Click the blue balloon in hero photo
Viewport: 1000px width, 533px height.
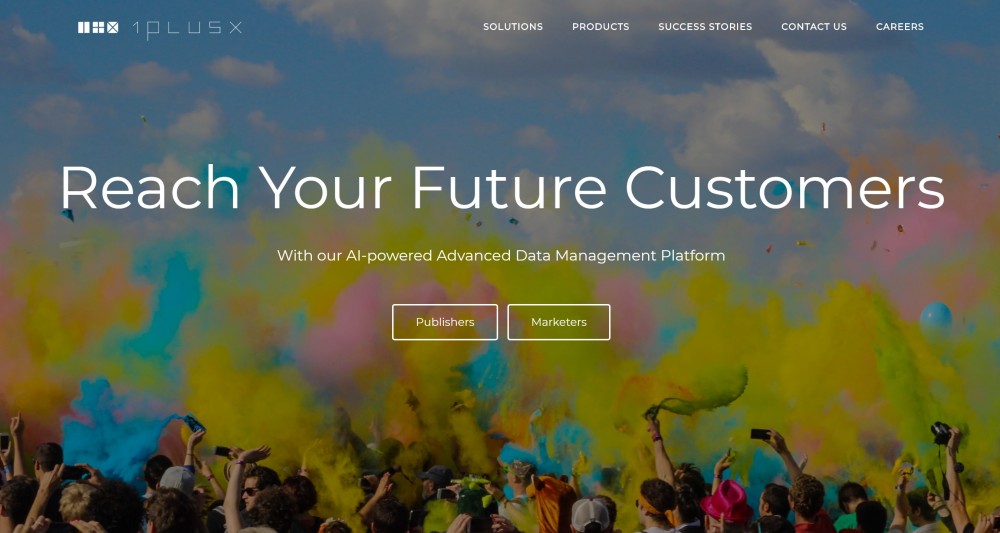pos(936,319)
